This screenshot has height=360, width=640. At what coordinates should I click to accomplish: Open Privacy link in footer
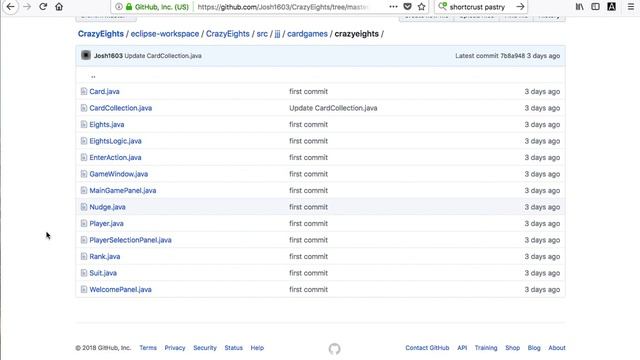[x=175, y=348]
